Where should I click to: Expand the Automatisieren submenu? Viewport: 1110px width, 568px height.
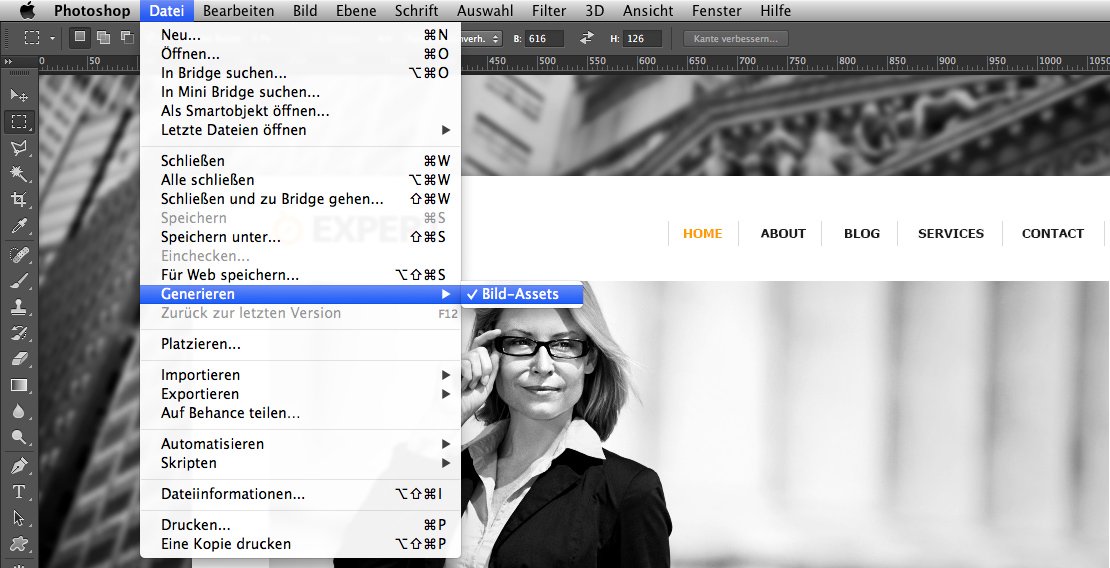pyautogui.click(x=300, y=444)
